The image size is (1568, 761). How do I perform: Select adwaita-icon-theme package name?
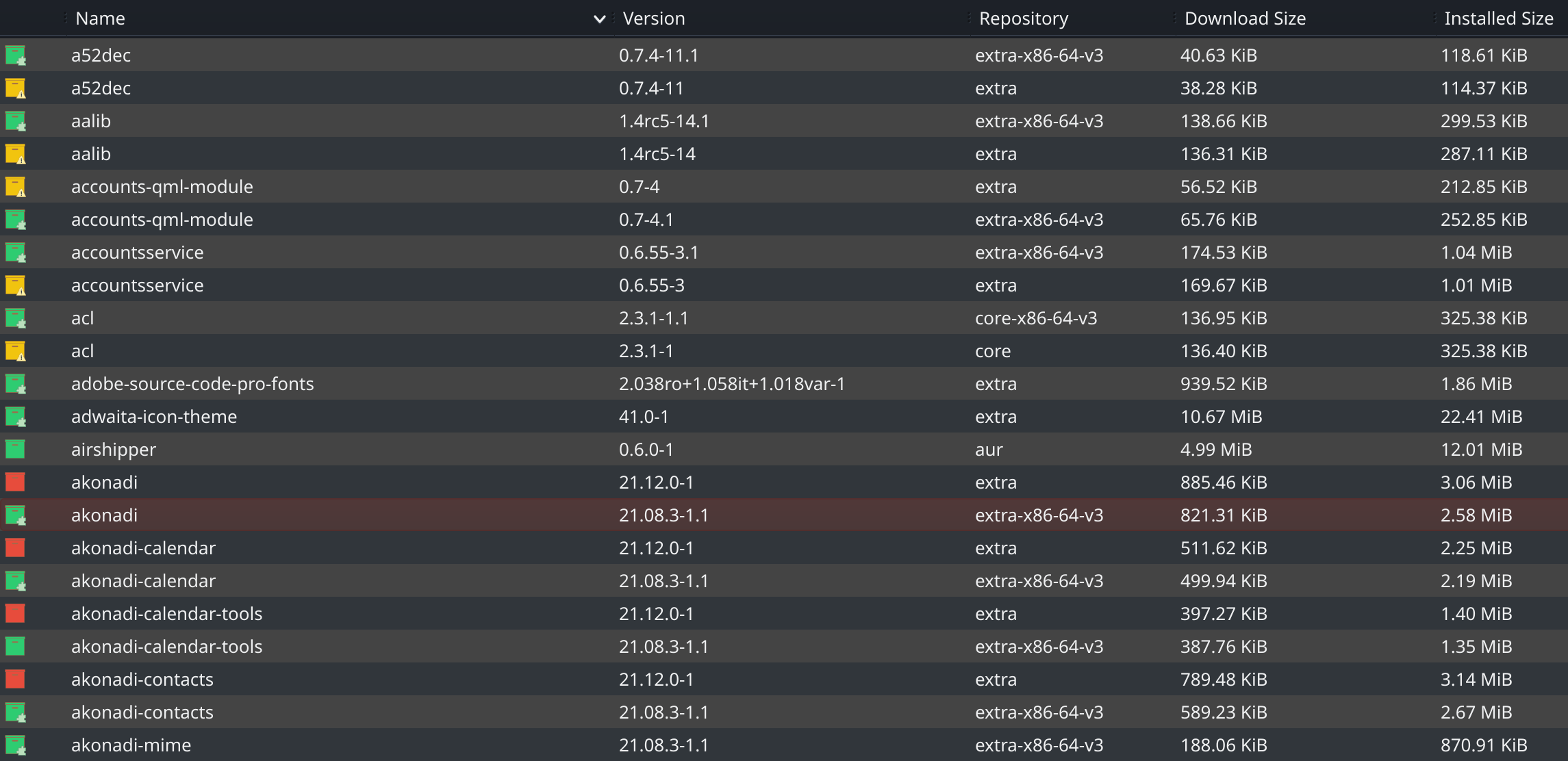pyautogui.click(x=154, y=417)
